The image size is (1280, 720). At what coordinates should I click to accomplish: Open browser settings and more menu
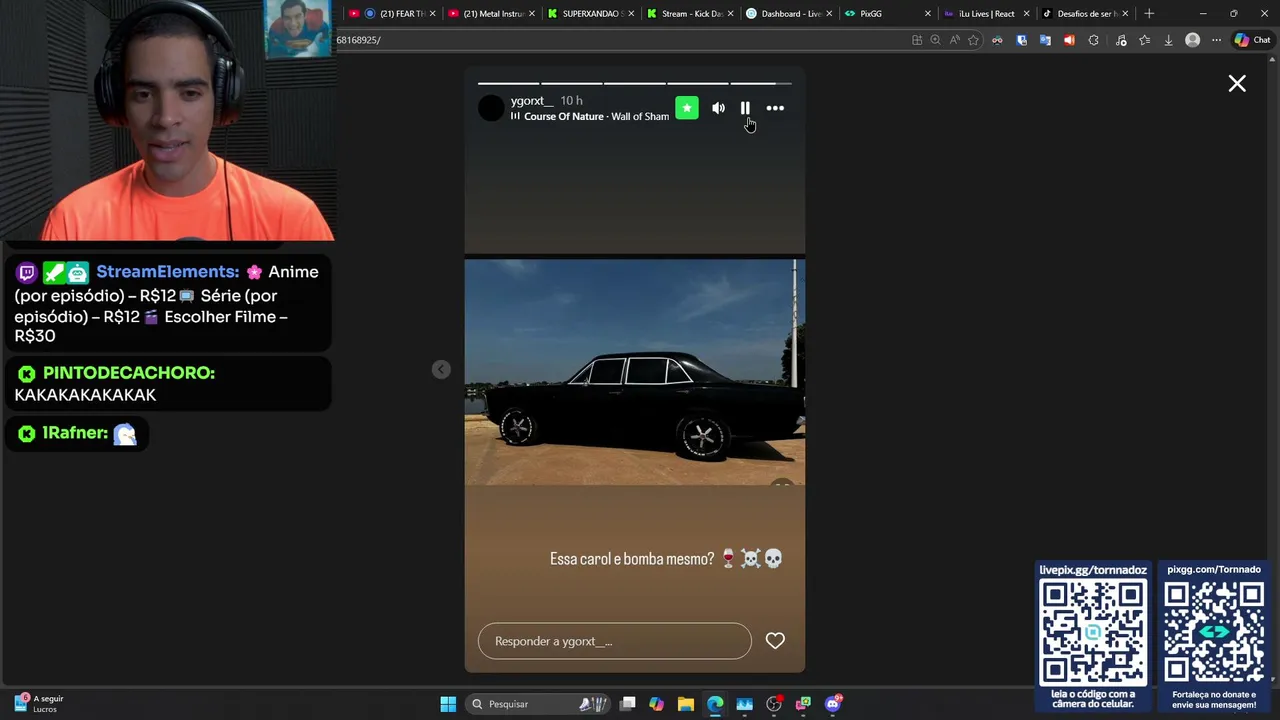click(x=1216, y=40)
